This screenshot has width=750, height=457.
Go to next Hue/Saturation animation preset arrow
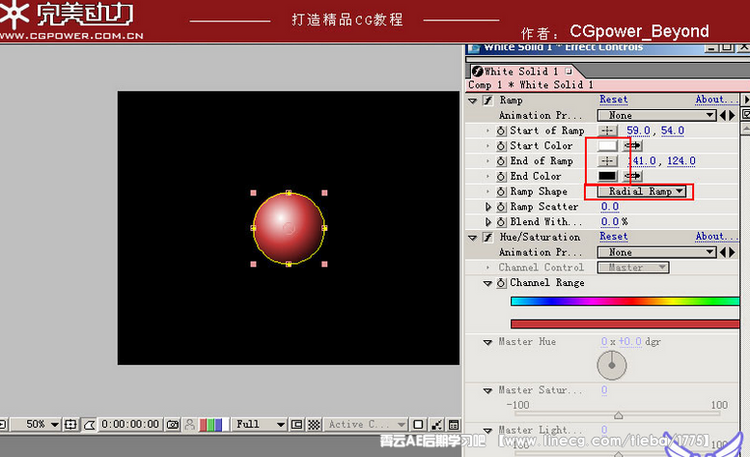point(731,252)
